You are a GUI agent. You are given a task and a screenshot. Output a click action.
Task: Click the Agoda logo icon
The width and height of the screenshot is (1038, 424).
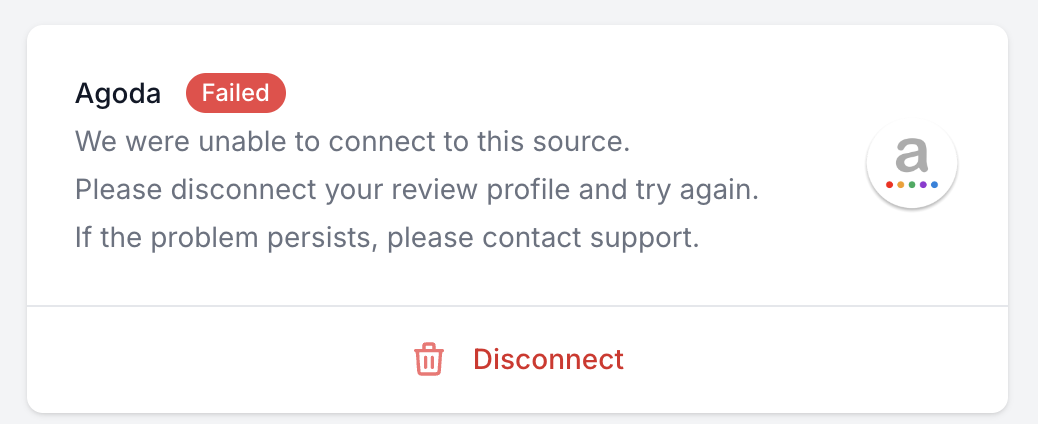911,164
